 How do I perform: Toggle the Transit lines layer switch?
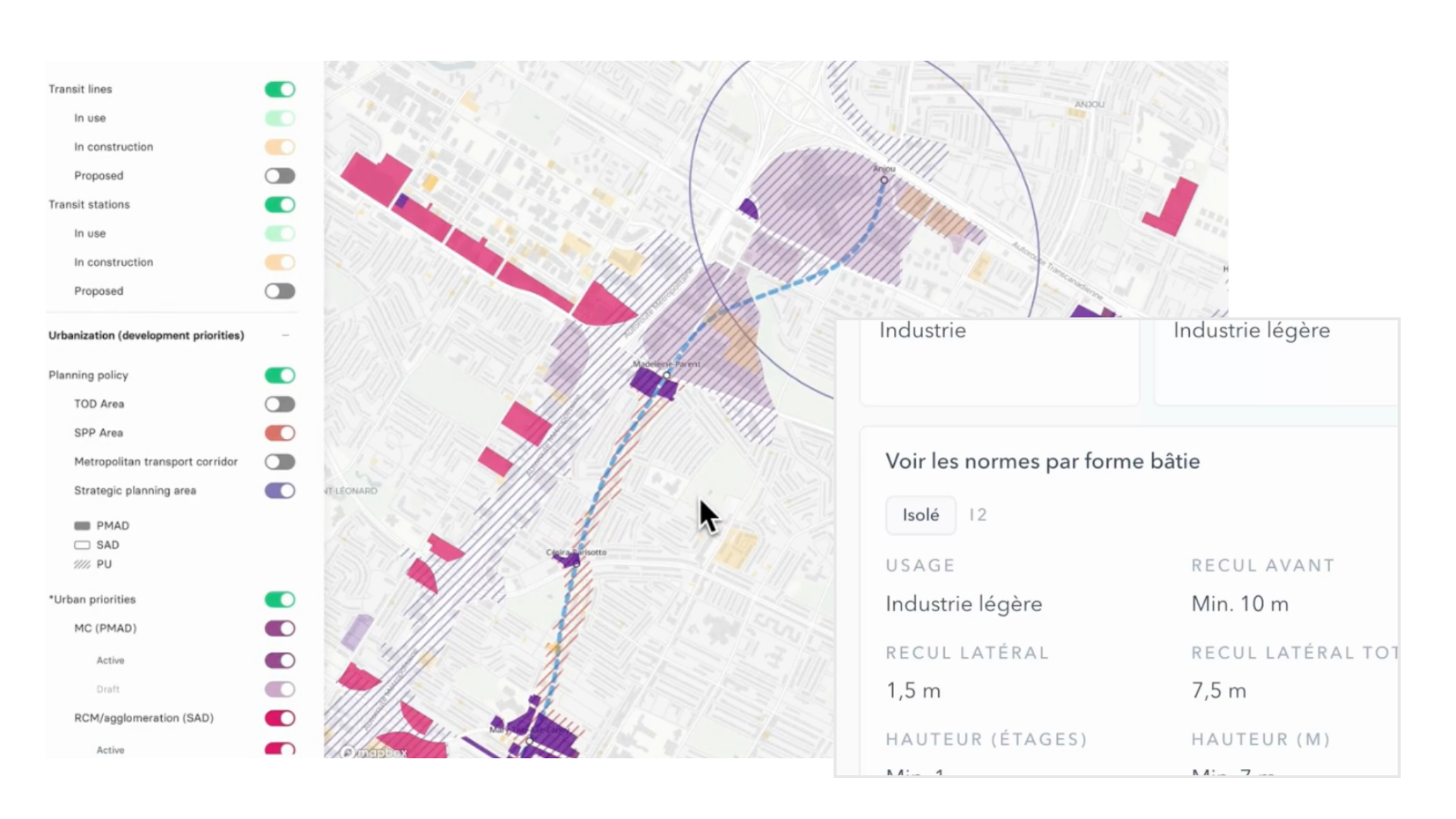280,89
